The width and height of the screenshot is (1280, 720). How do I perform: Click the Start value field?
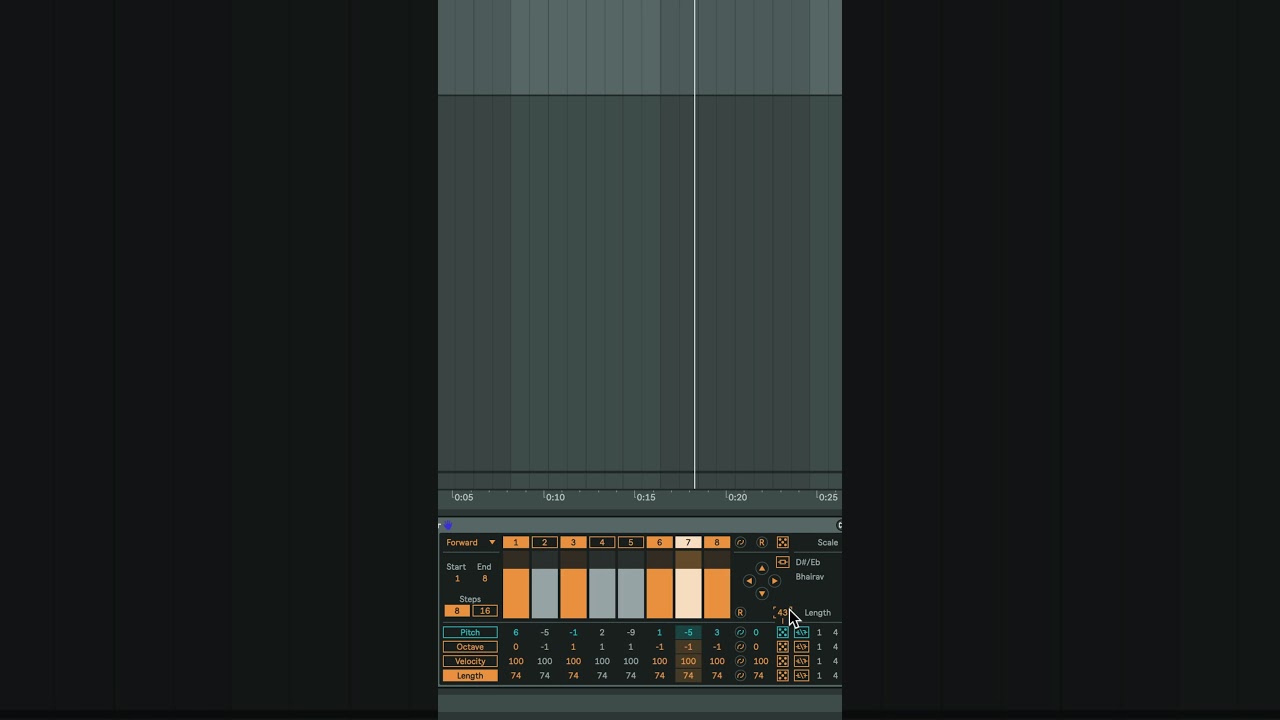(x=457, y=579)
